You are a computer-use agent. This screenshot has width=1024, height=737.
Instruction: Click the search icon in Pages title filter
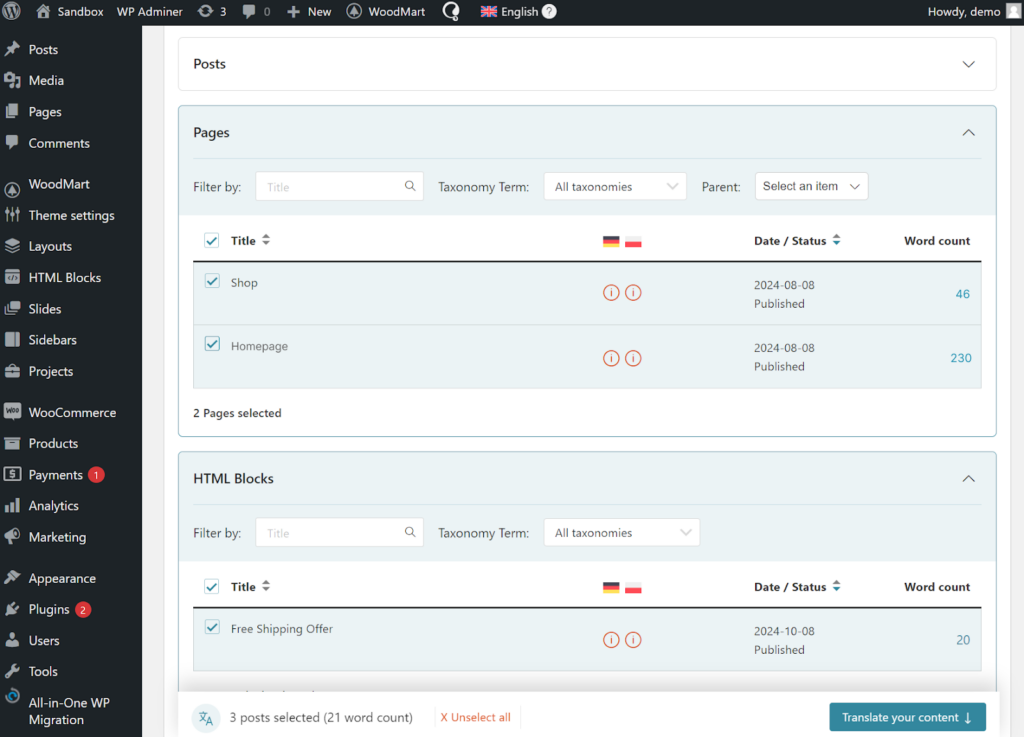coord(409,186)
